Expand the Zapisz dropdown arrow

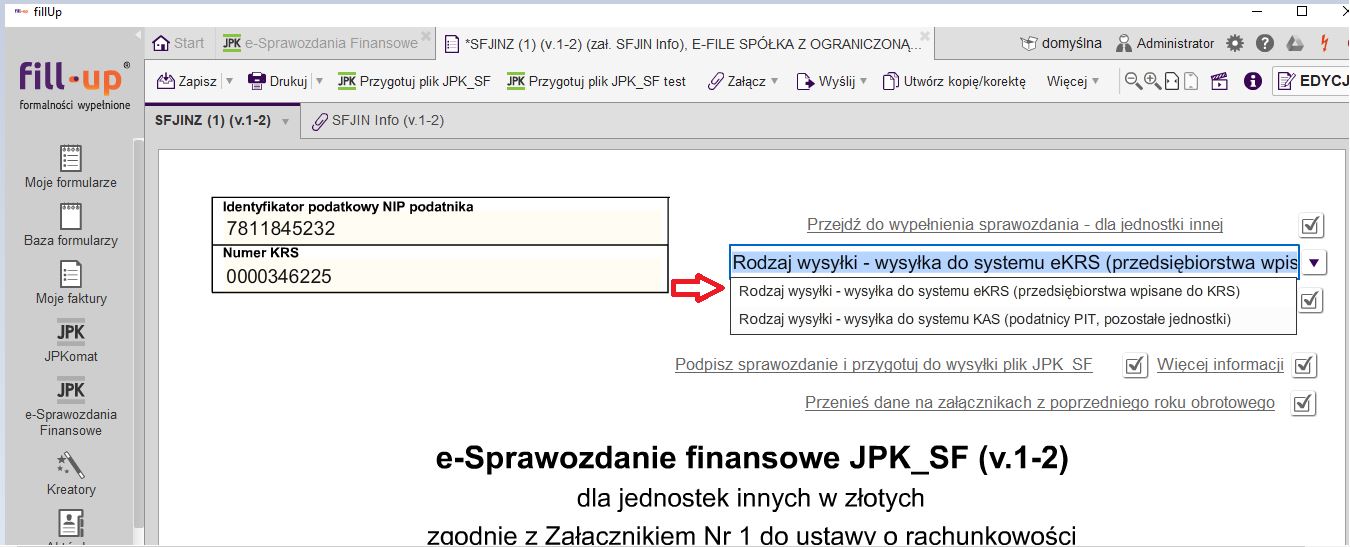229,81
